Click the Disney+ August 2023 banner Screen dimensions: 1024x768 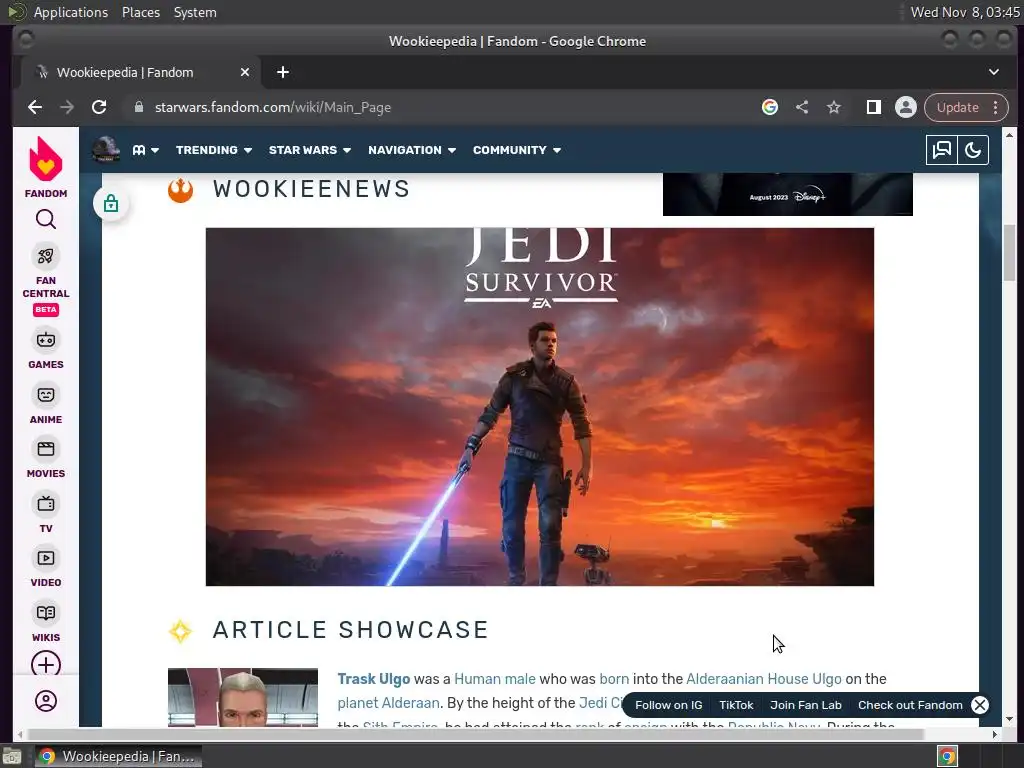click(x=788, y=194)
